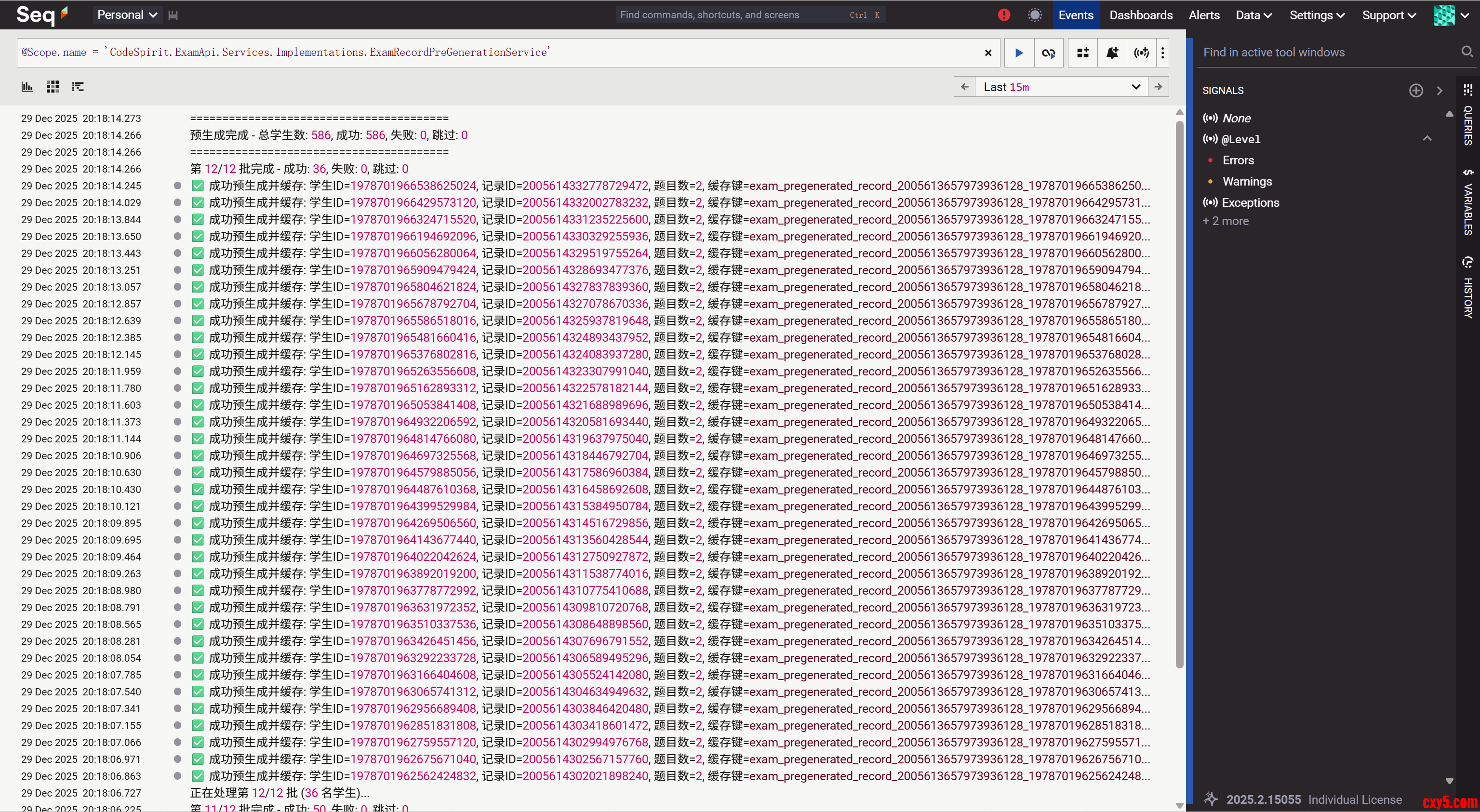Switch theme with the sun icon
The width and height of the screenshot is (1480, 812).
point(1035,15)
